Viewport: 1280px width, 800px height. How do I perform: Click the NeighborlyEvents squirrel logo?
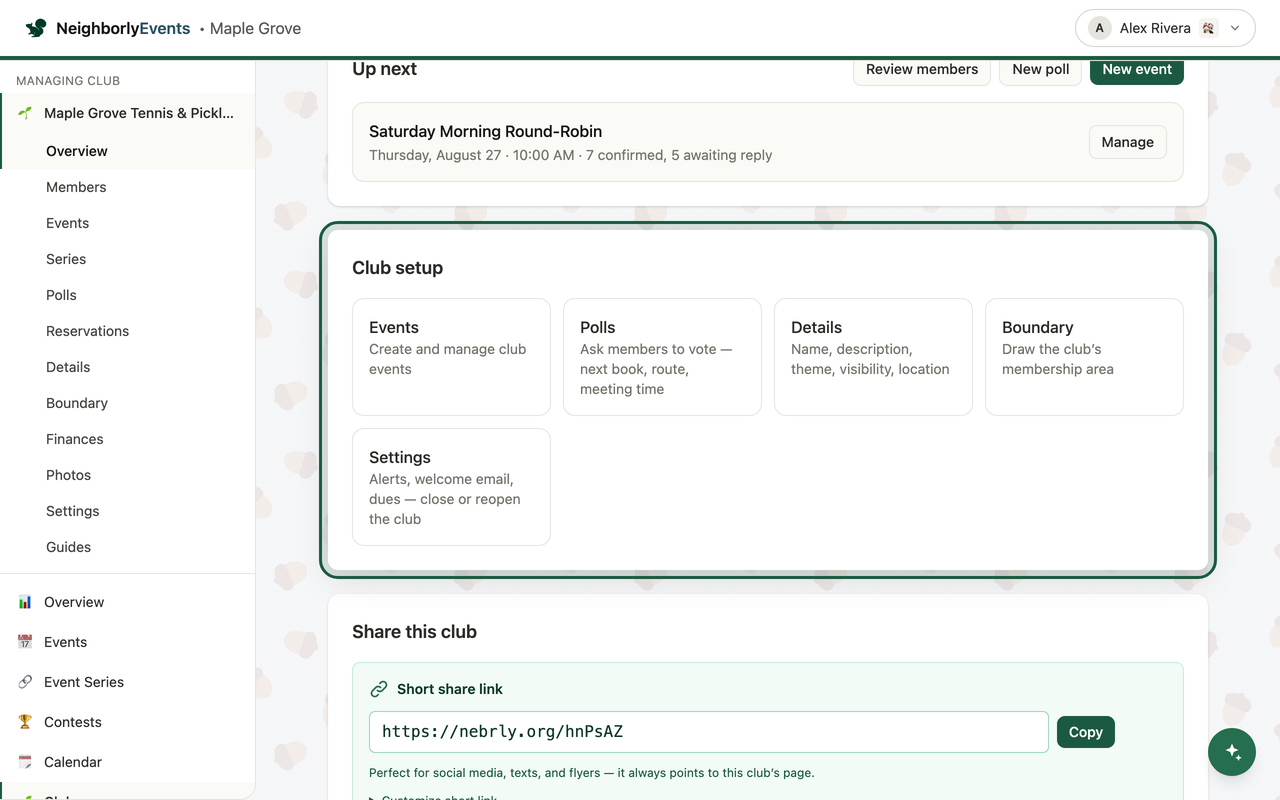(x=36, y=28)
